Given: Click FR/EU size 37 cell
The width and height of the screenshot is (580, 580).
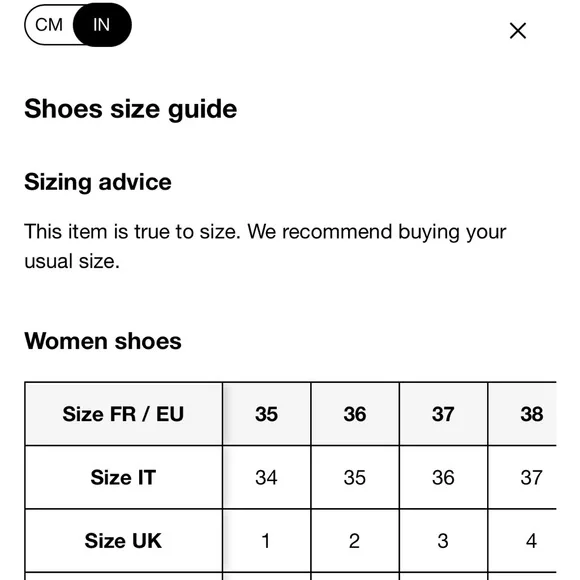Looking at the screenshot, I should coord(444,414).
